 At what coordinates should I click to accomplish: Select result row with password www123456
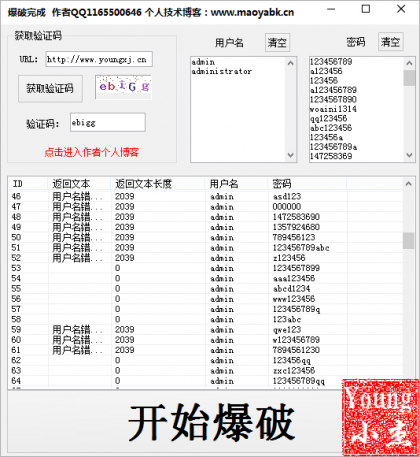[x=205, y=299]
